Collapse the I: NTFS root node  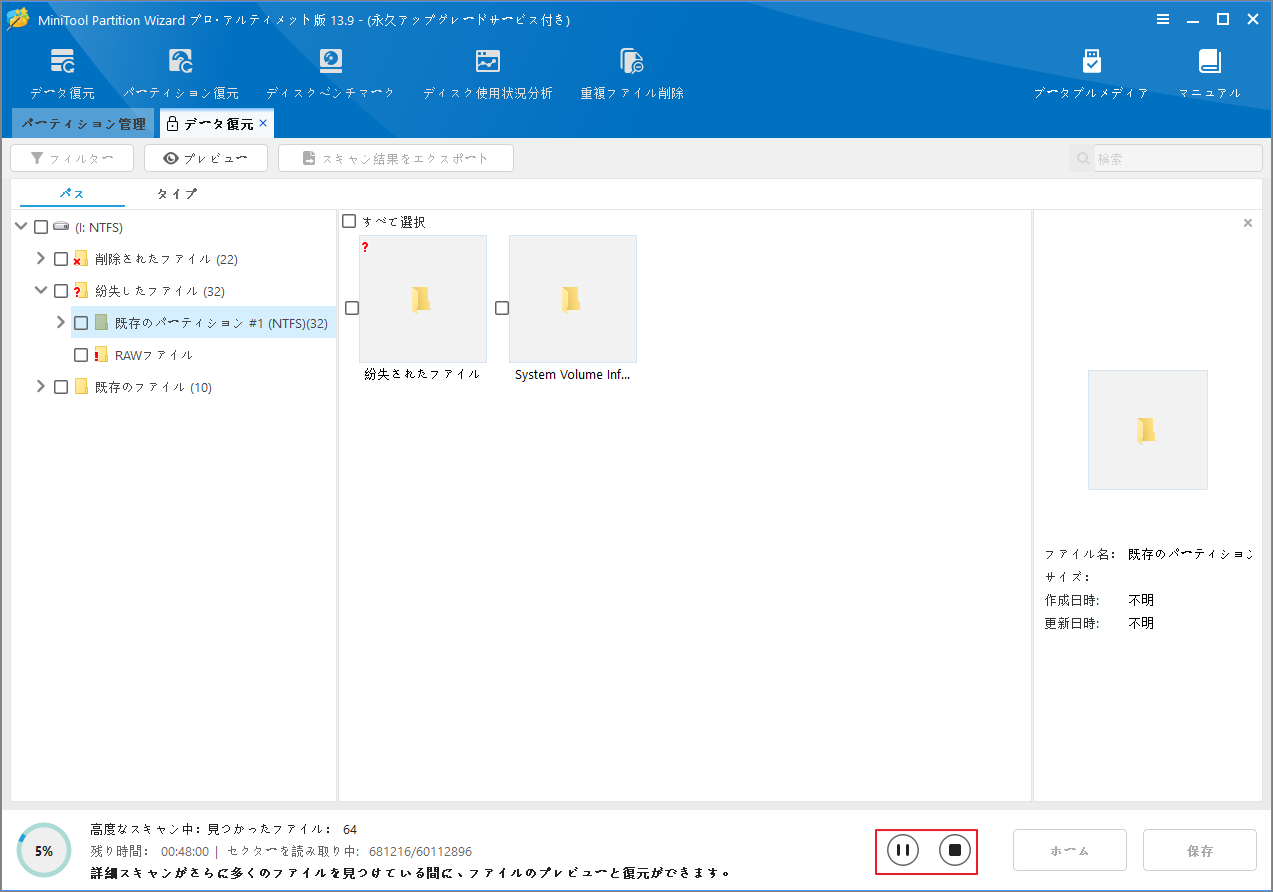pos(21,227)
